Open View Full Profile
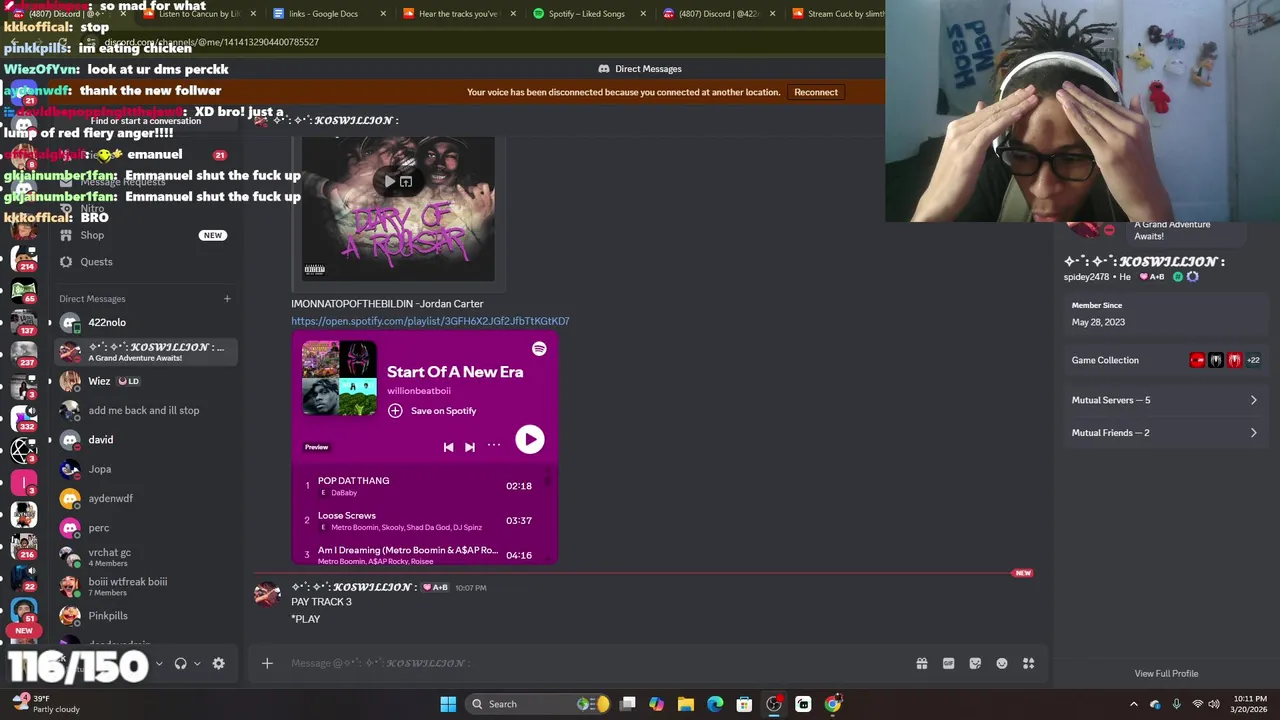Screen dimensions: 1280x720 [1166, 673]
